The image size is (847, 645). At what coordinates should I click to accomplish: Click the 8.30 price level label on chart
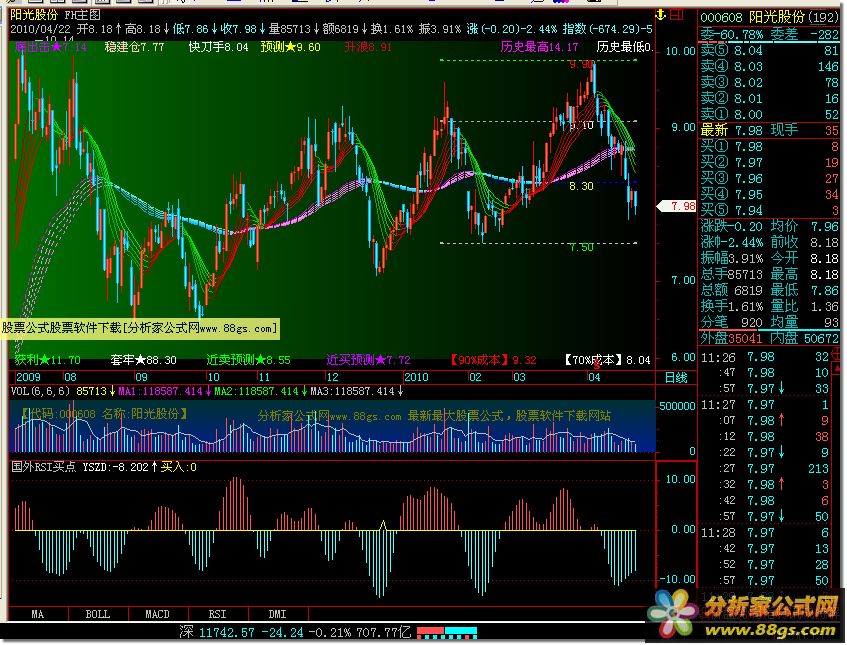coord(581,186)
